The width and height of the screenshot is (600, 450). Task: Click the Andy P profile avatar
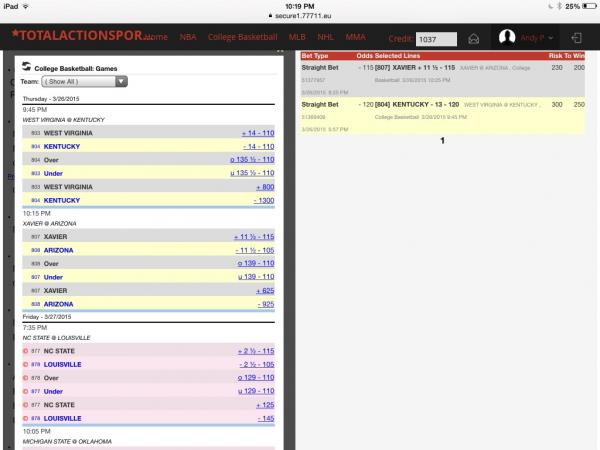click(507, 38)
